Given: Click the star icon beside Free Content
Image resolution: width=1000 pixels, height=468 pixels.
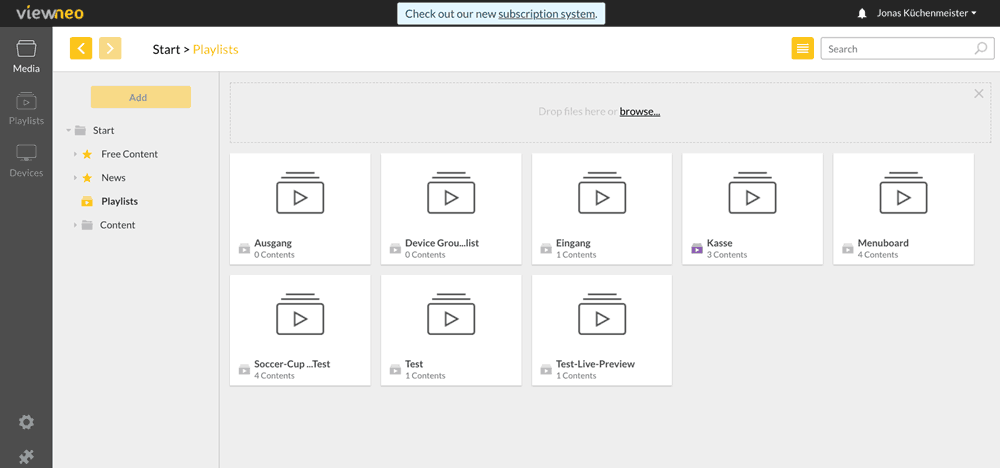Looking at the screenshot, I should click(87, 154).
